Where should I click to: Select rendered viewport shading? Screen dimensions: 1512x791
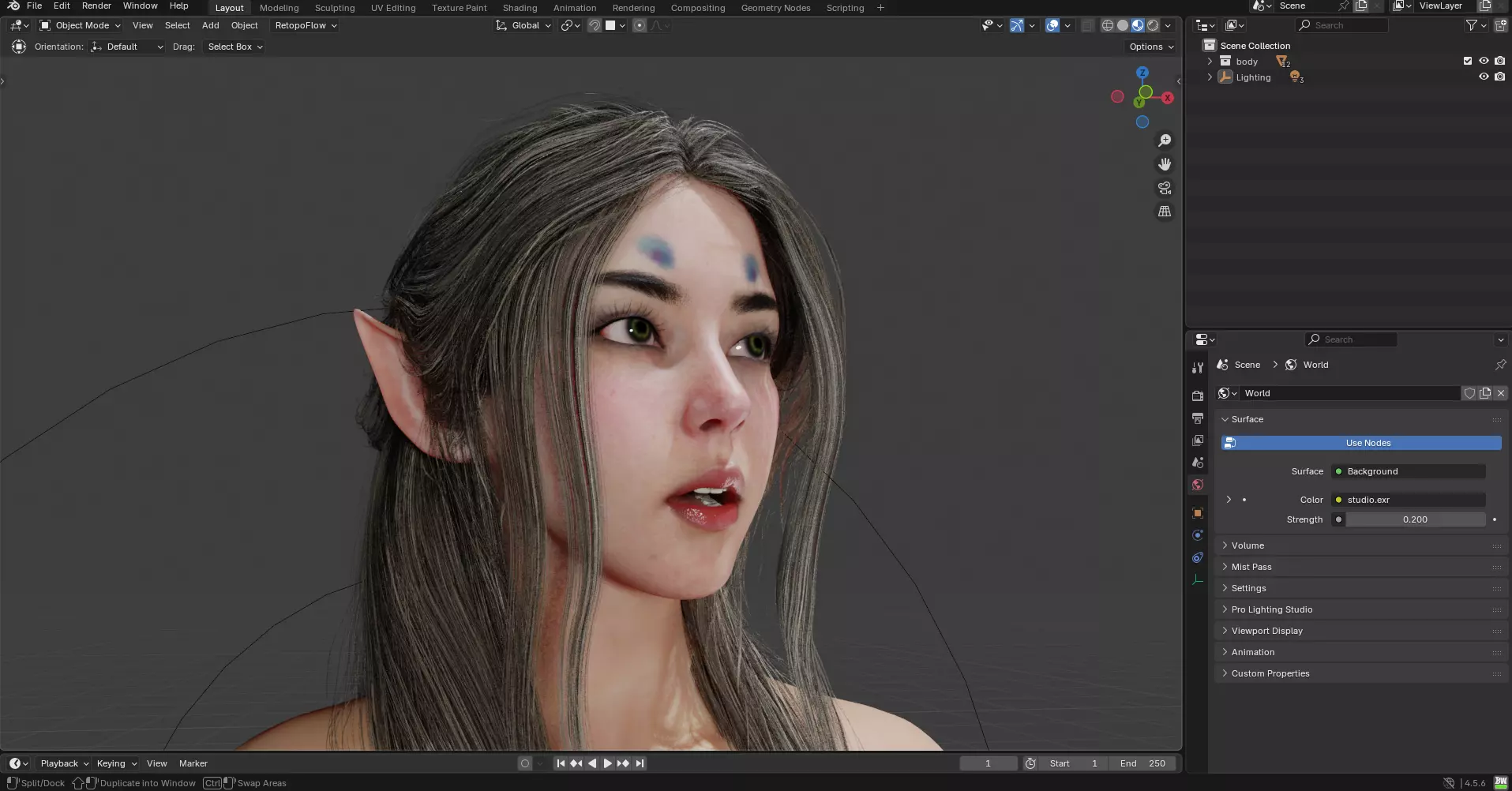(1153, 25)
